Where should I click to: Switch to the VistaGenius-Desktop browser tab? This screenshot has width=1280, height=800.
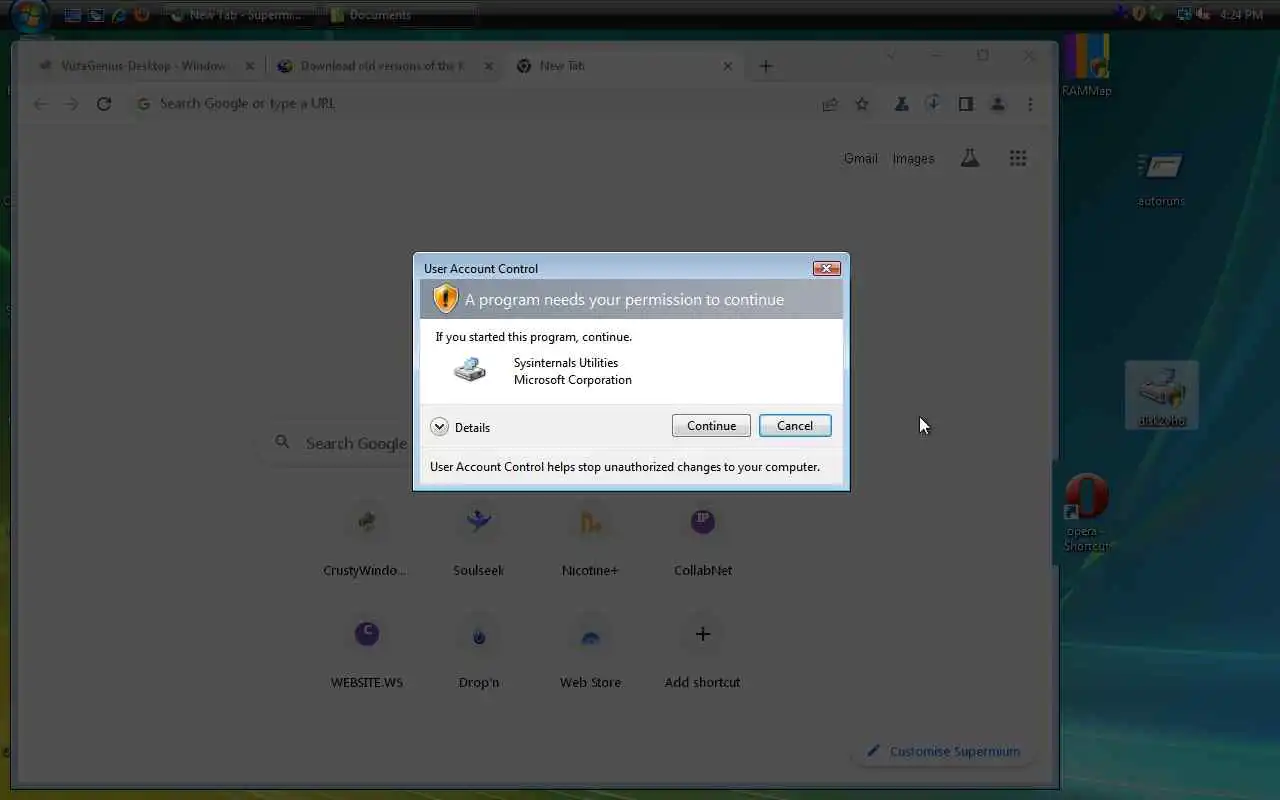point(145,66)
